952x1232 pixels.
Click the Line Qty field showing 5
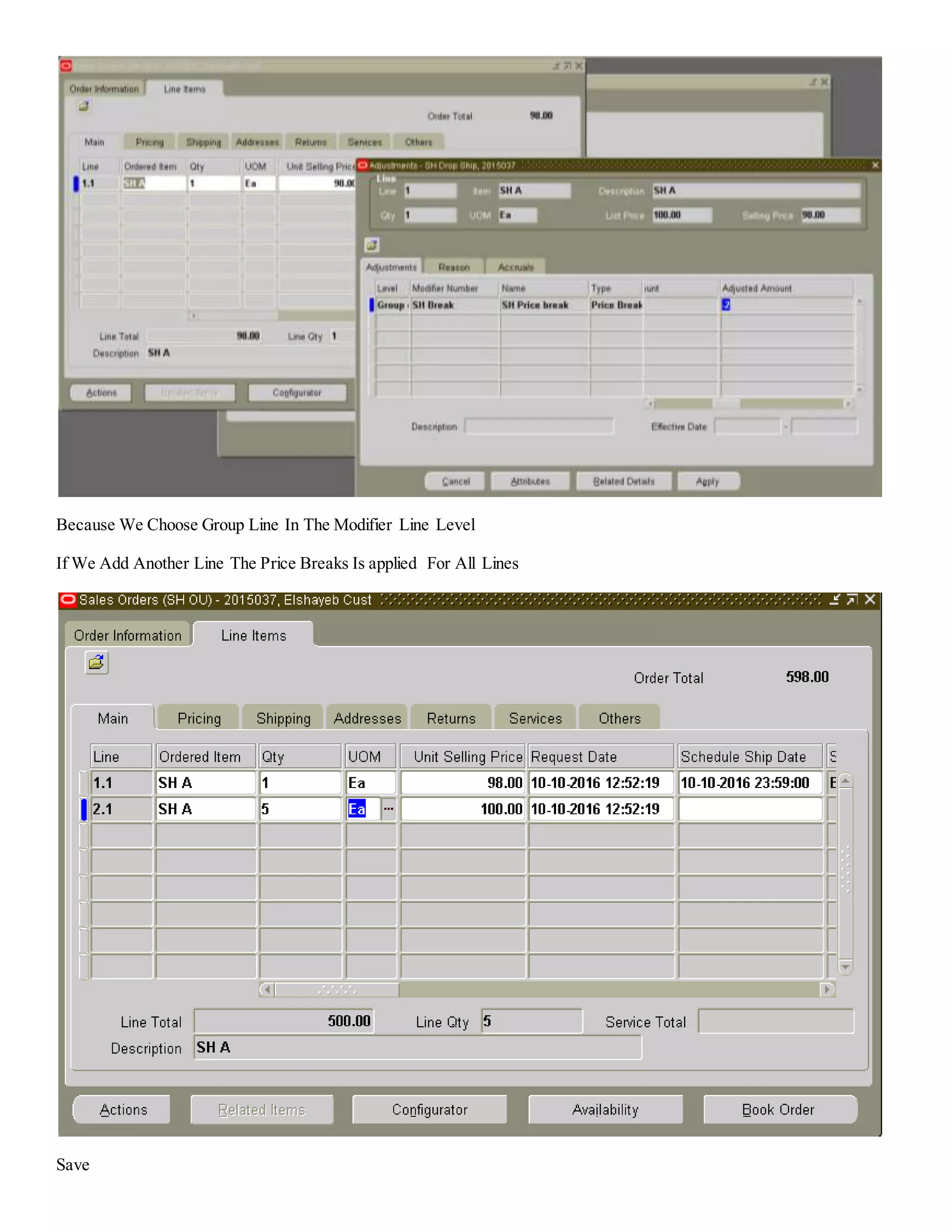click(532, 1021)
